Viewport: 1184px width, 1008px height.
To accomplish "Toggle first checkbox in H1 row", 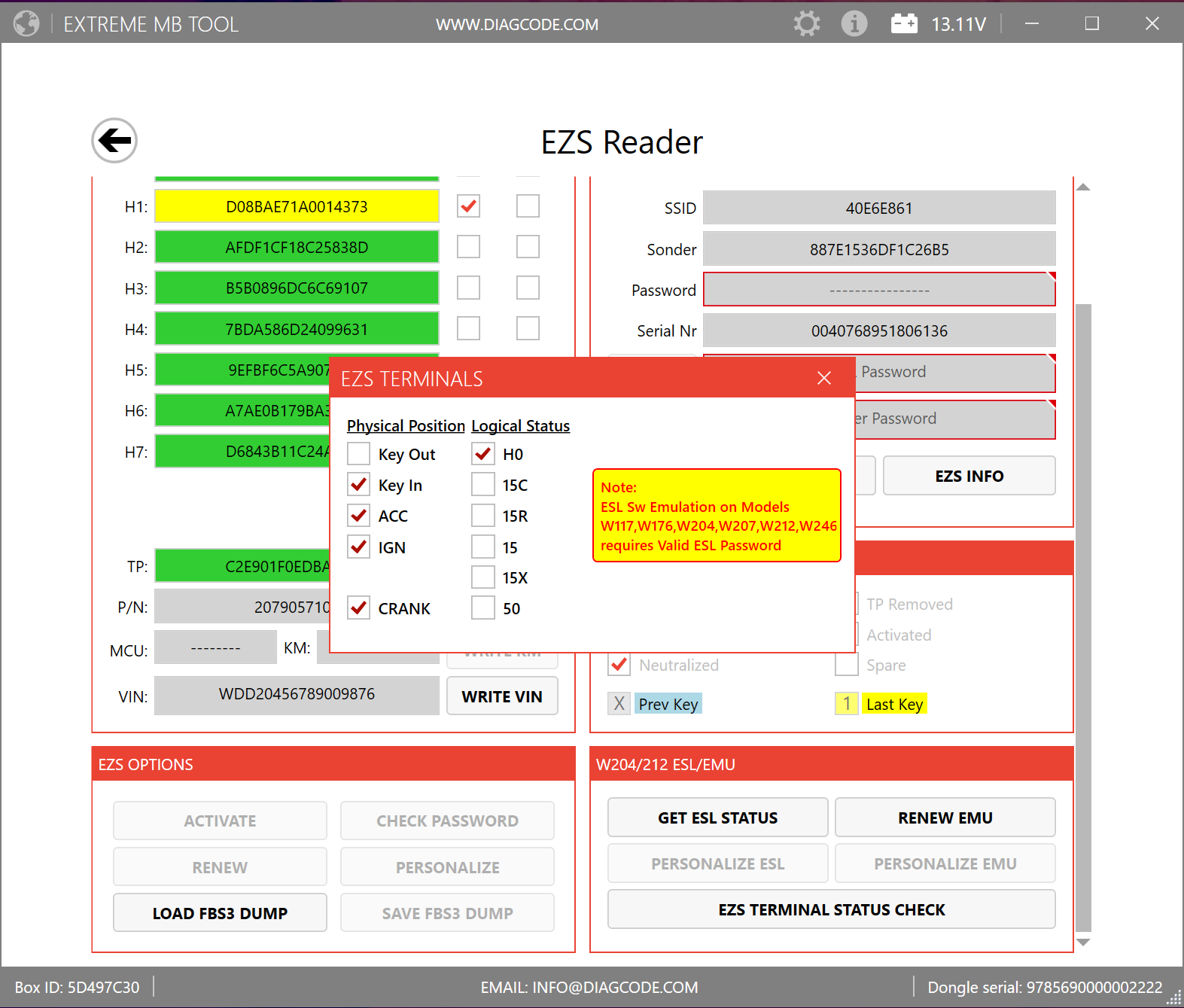I will [468, 206].
